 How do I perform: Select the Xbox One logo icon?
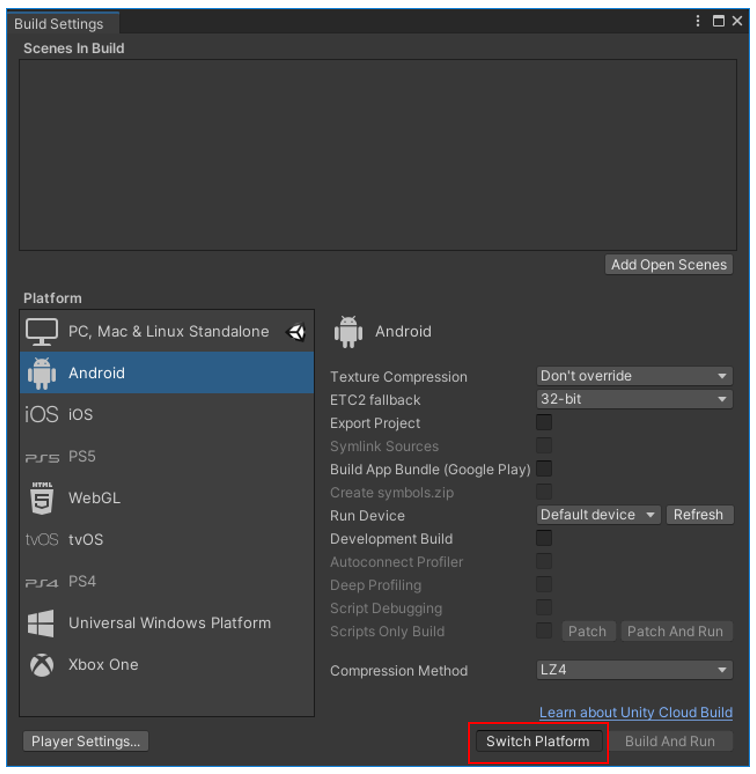[42, 665]
